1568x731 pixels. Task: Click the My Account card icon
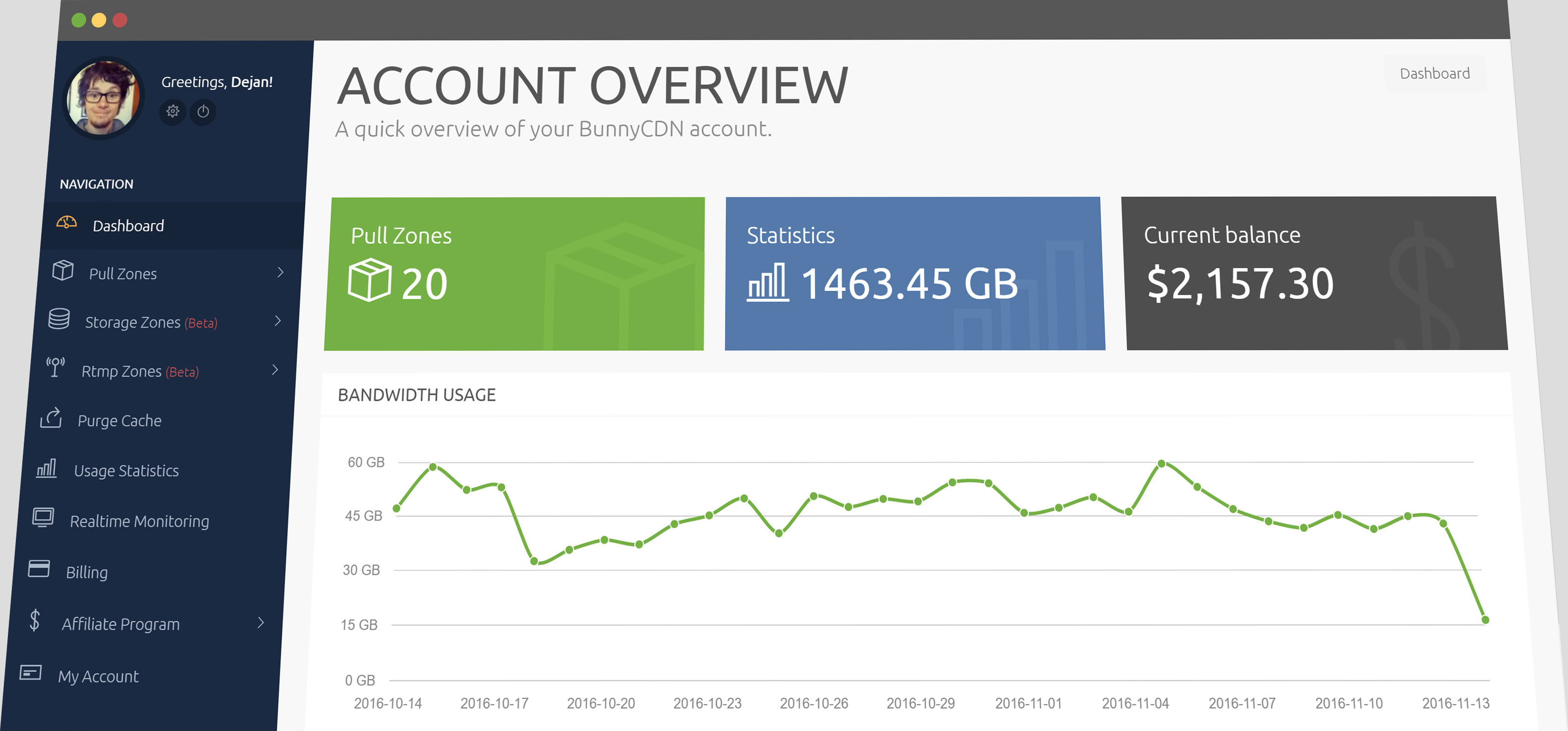coord(30,673)
